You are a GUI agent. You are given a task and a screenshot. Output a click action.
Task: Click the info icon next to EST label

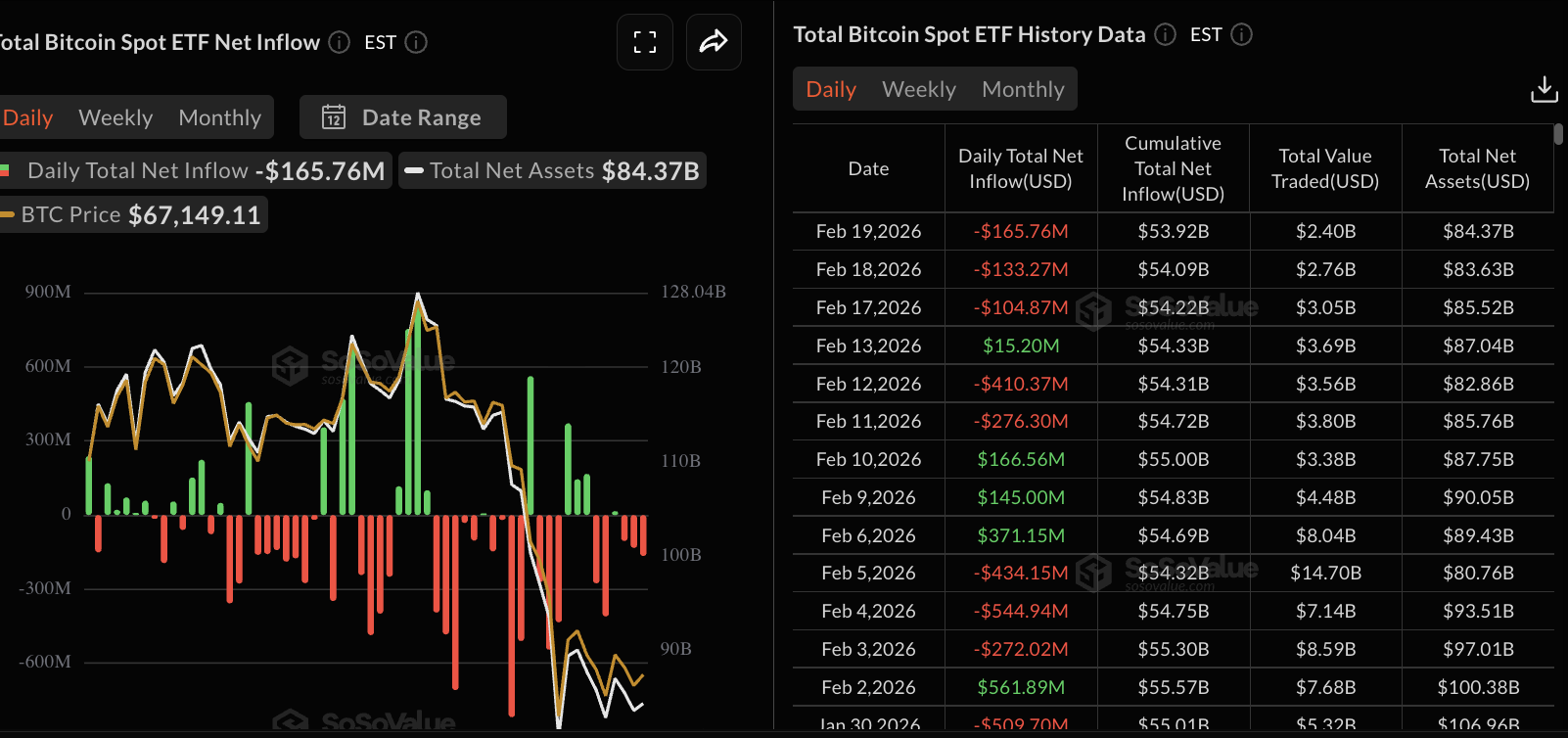pyautogui.click(x=415, y=42)
